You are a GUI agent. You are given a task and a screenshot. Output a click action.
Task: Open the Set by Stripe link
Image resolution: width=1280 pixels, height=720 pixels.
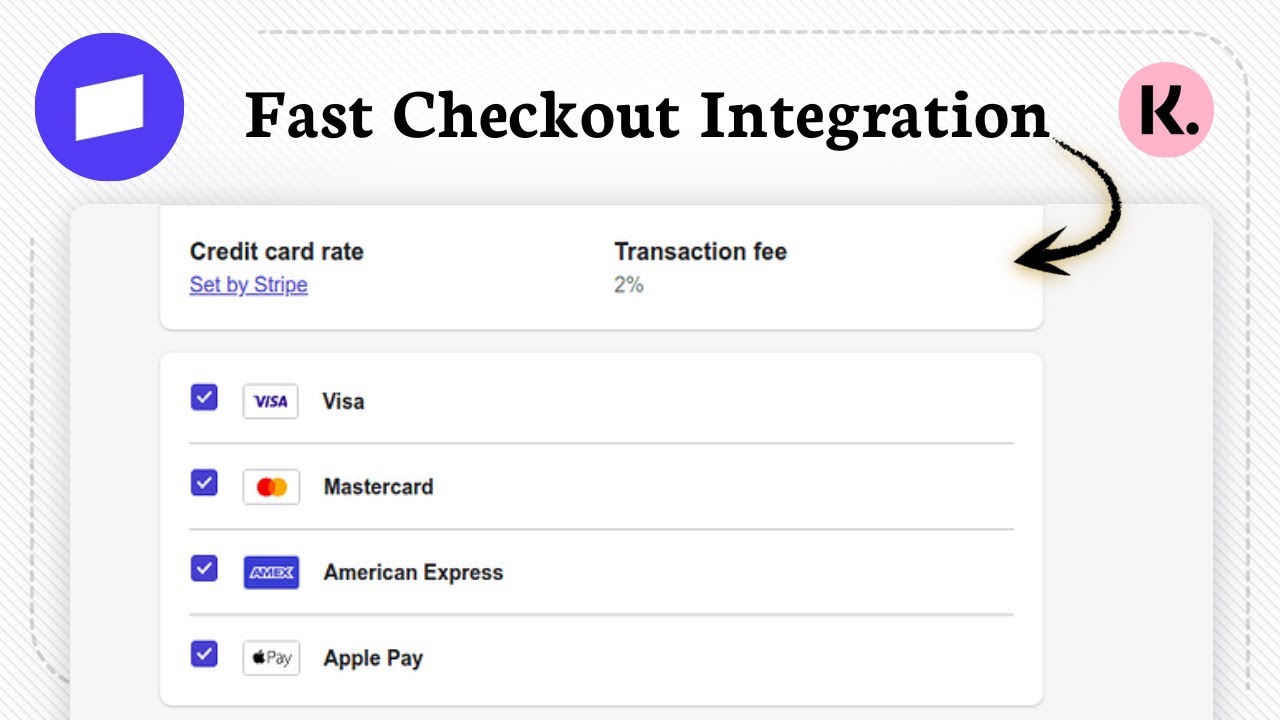pyautogui.click(x=249, y=285)
